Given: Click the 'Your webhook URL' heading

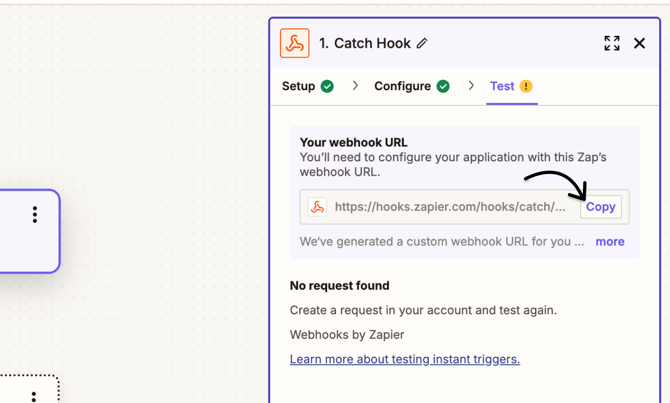Looking at the screenshot, I should coord(353,142).
